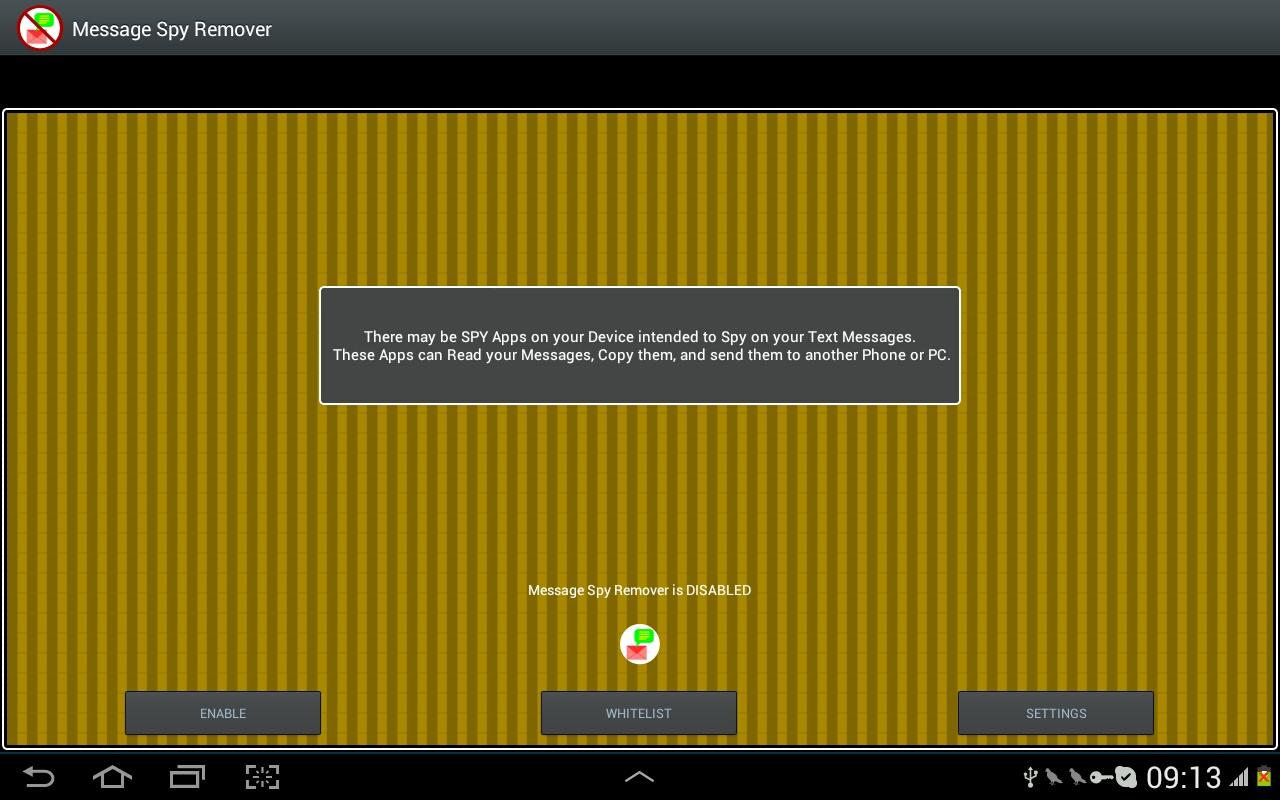This screenshot has height=800, width=1280.
Task: Tap the Skype checkmark notification icon
Action: [1126, 777]
